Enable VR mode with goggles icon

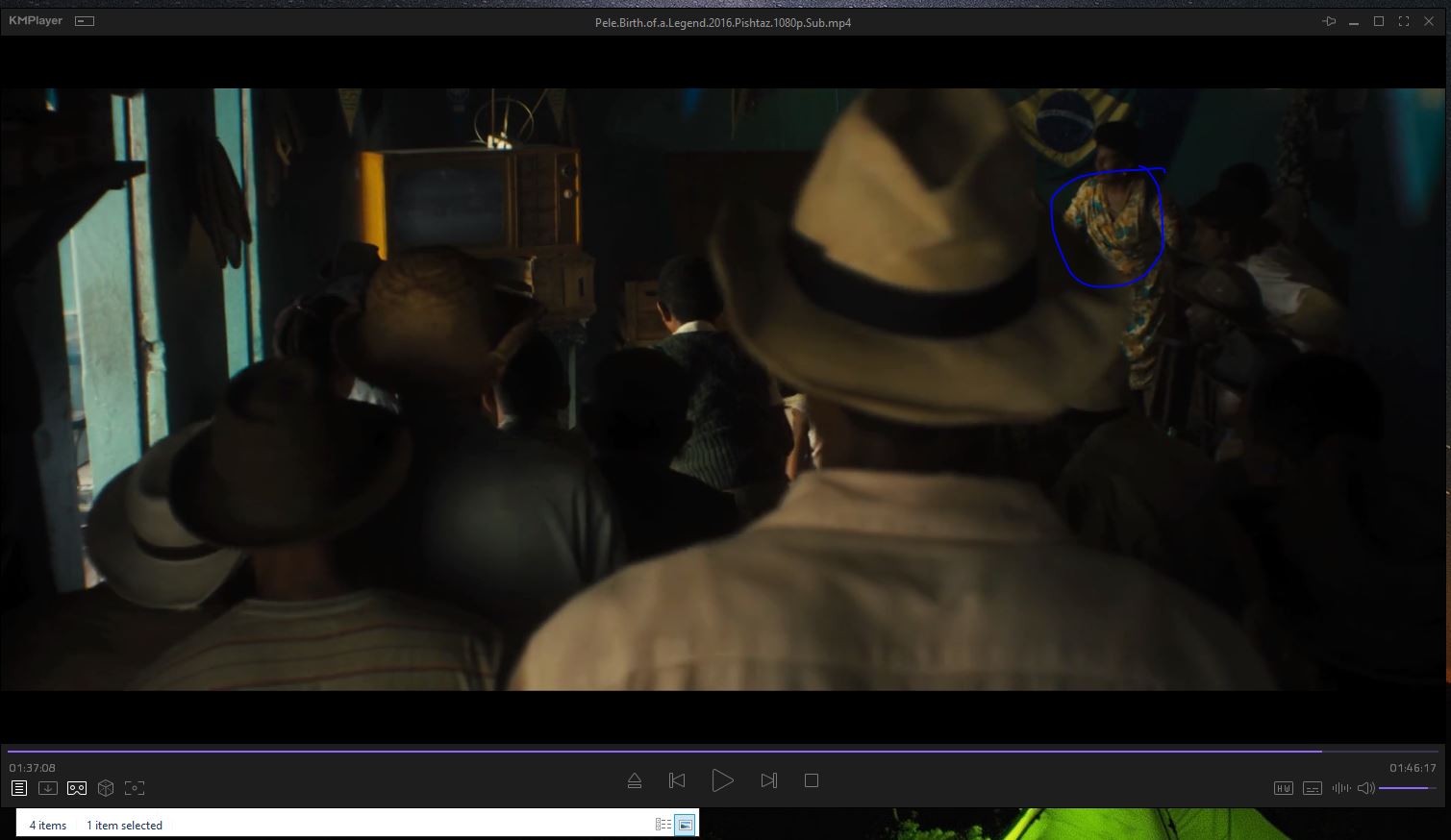click(77, 788)
